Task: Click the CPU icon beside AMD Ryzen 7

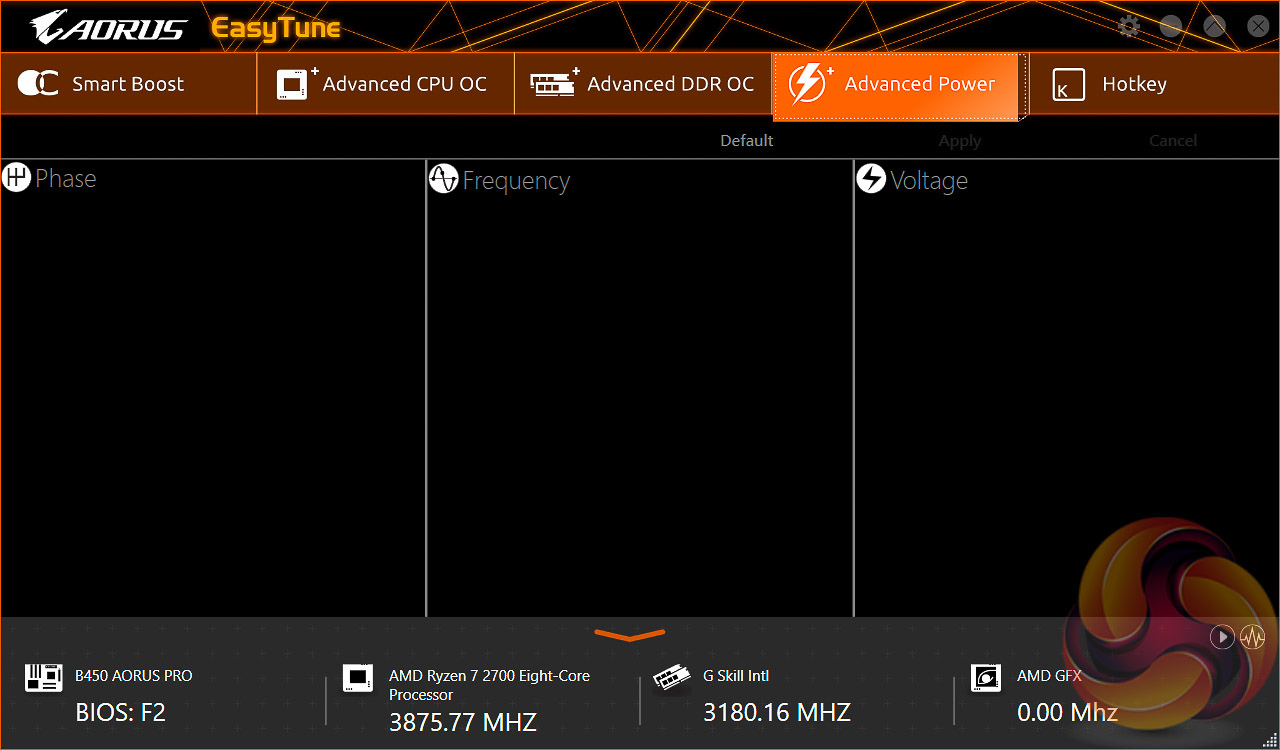Action: click(x=357, y=677)
